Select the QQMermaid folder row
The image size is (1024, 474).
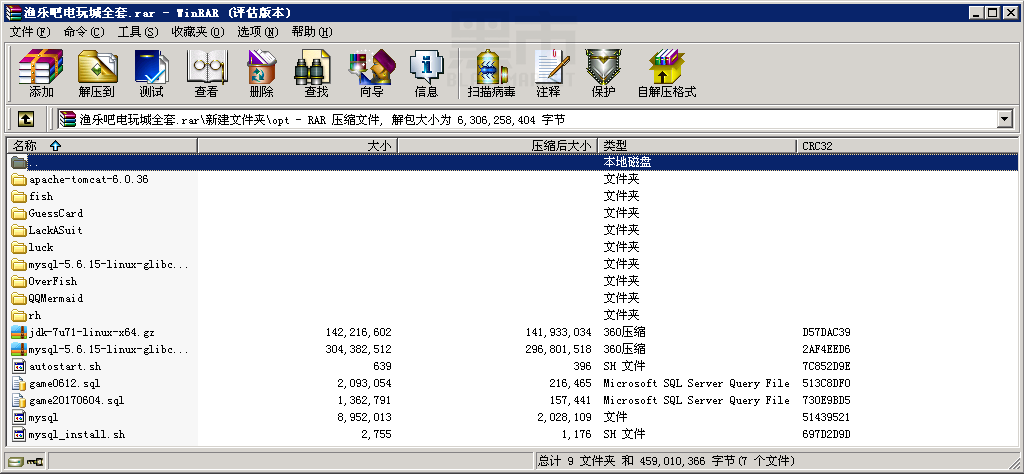[x=513, y=298]
